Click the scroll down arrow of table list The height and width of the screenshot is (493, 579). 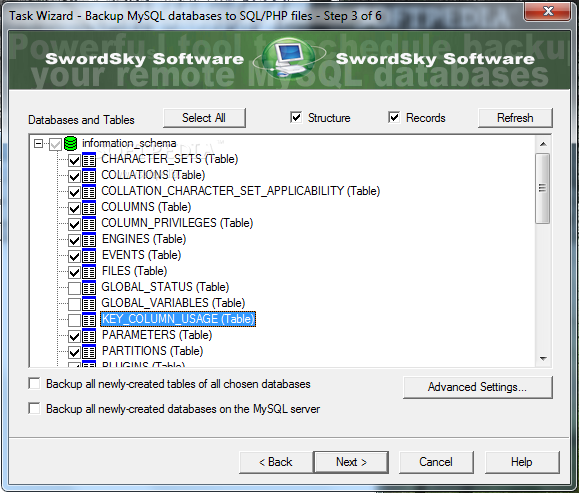click(543, 359)
